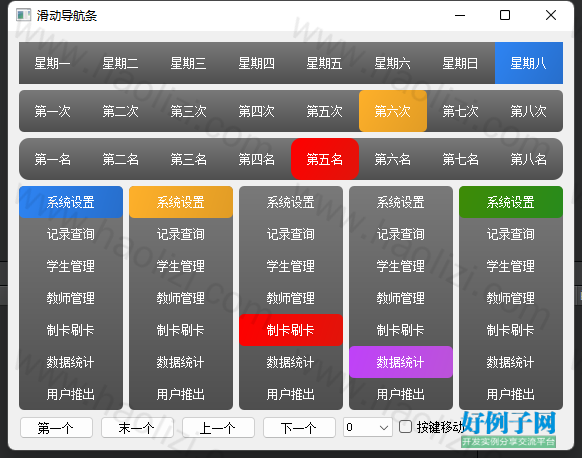Viewport: 582px width, 458px height.
Task: Choose red 制卡刷卡 in middle vertical list
Action: pos(291,330)
